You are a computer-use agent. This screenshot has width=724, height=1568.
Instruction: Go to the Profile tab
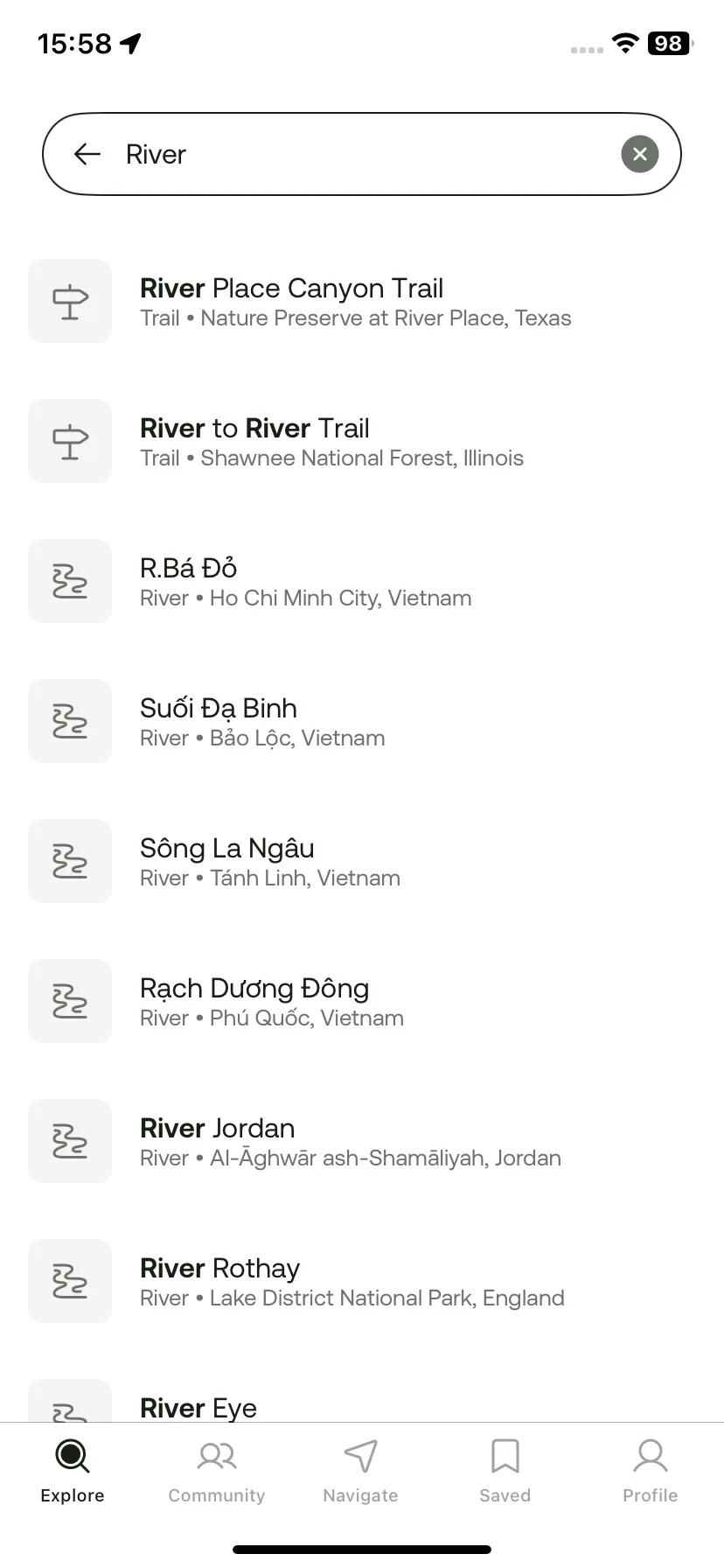tap(651, 1472)
